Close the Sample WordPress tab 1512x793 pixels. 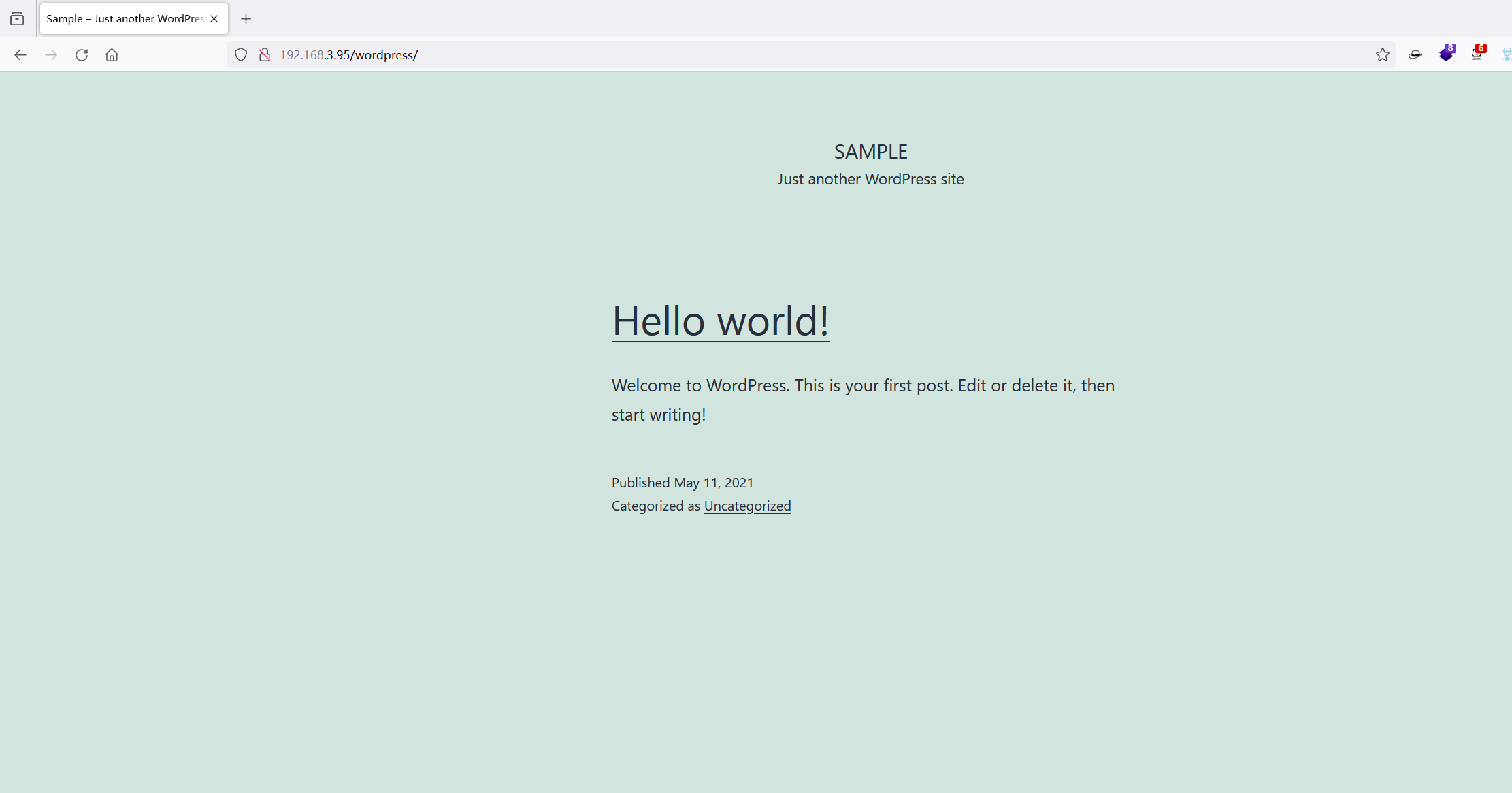pyautogui.click(x=214, y=19)
